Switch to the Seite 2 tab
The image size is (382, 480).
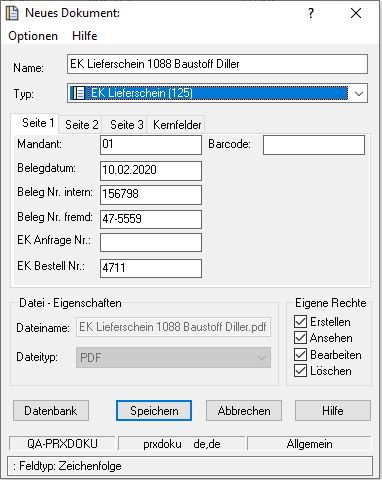click(x=81, y=125)
